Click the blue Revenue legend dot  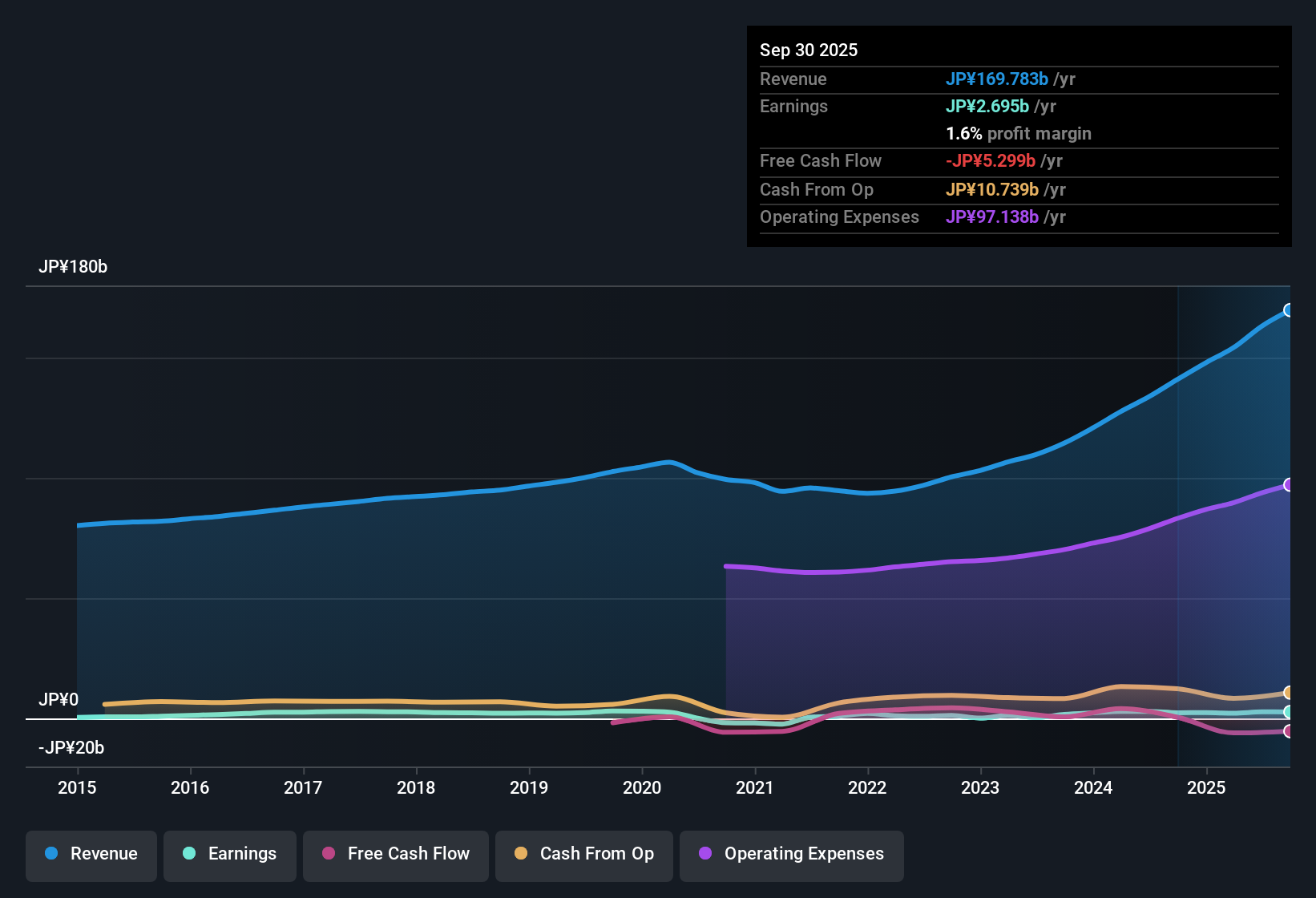[51, 854]
